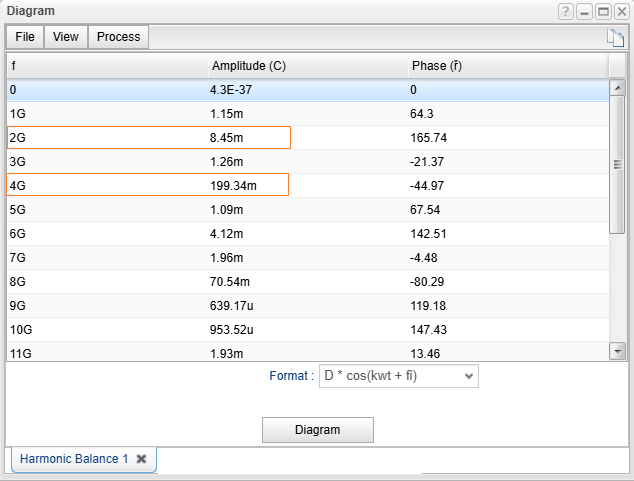
Task: Close the Harmonic Balance 1 tab
Action: tap(141, 458)
